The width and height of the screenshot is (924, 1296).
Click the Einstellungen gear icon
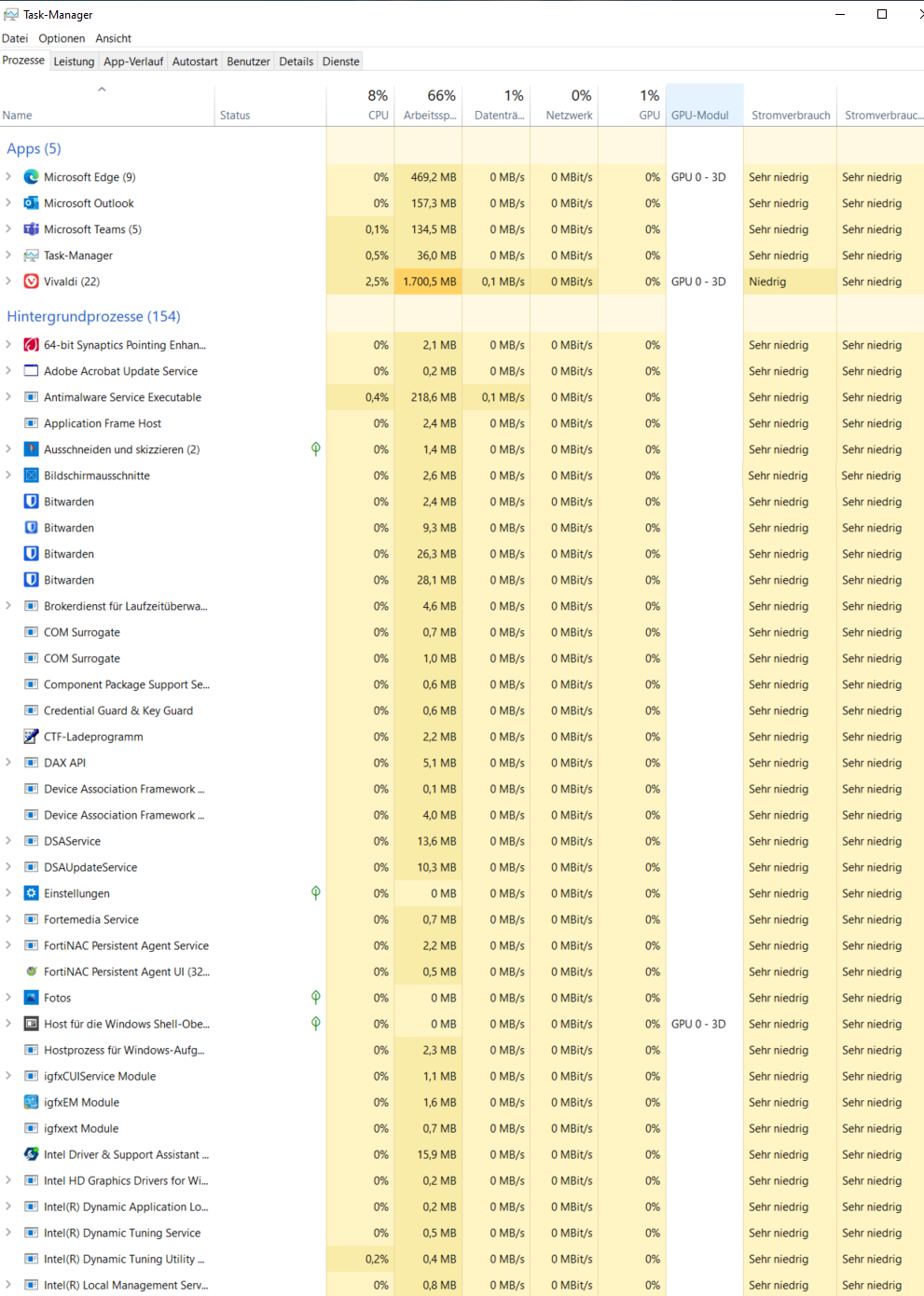[x=31, y=893]
